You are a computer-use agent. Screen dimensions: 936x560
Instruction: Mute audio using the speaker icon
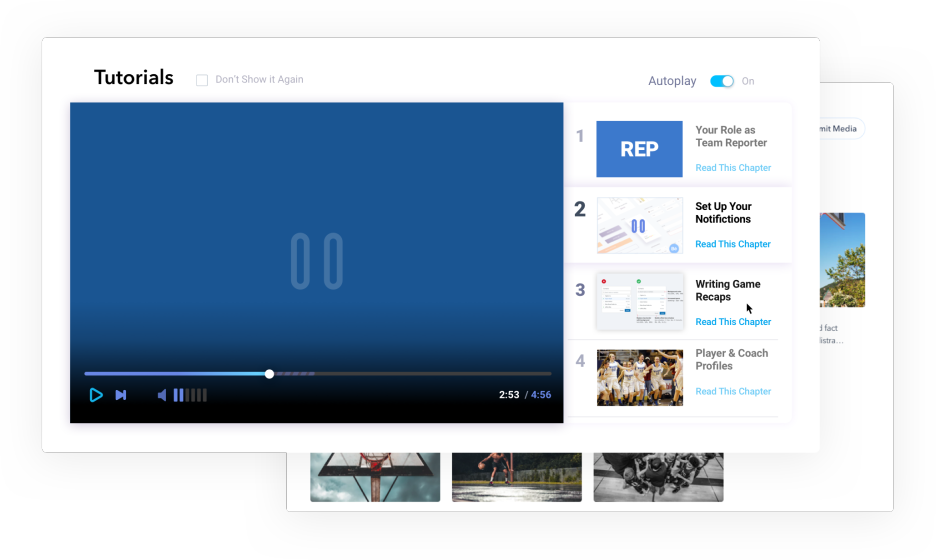pyautogui.click(x=162, y=395)
